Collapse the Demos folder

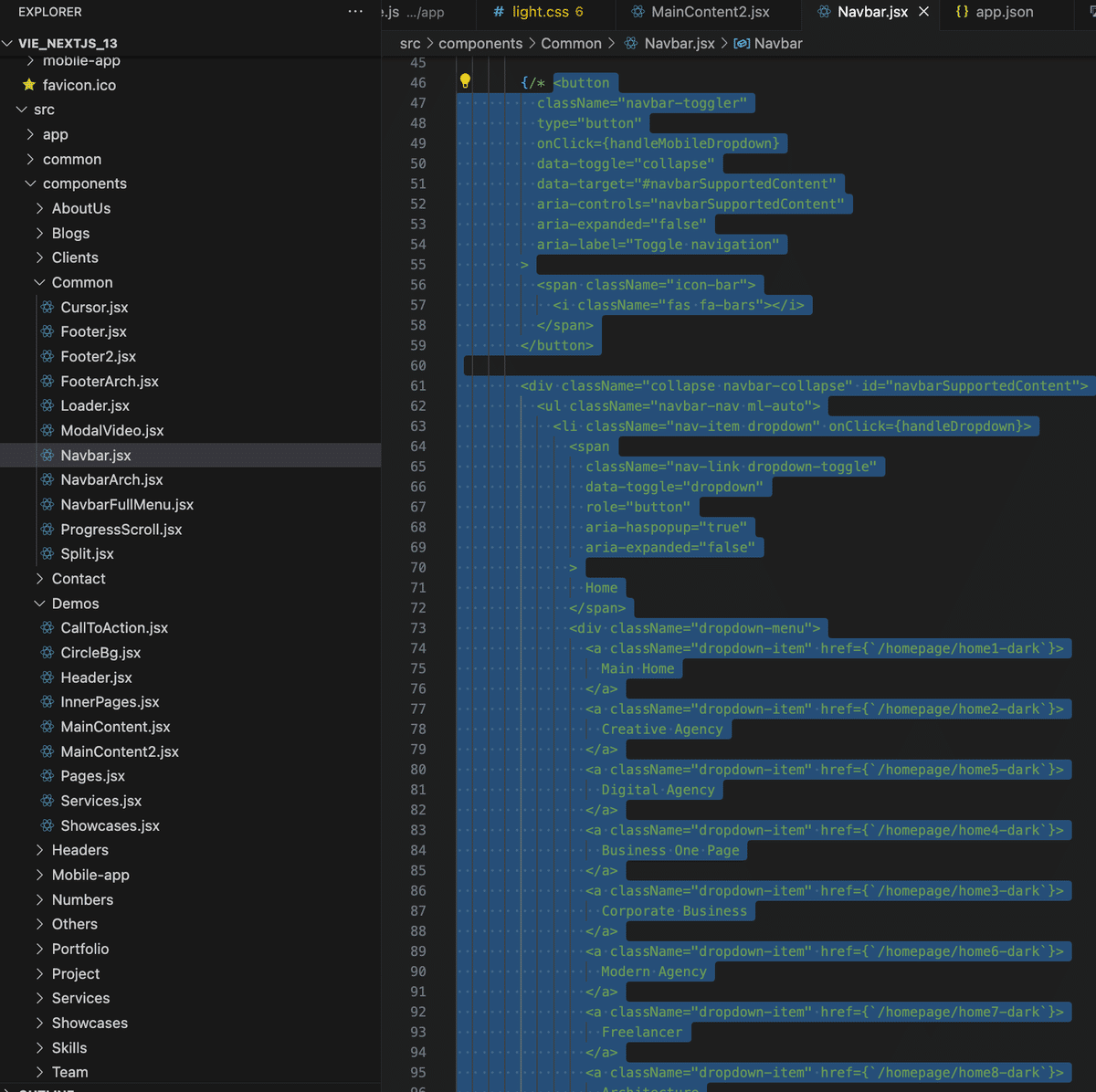pyautogui.click(x=39, y=603)
